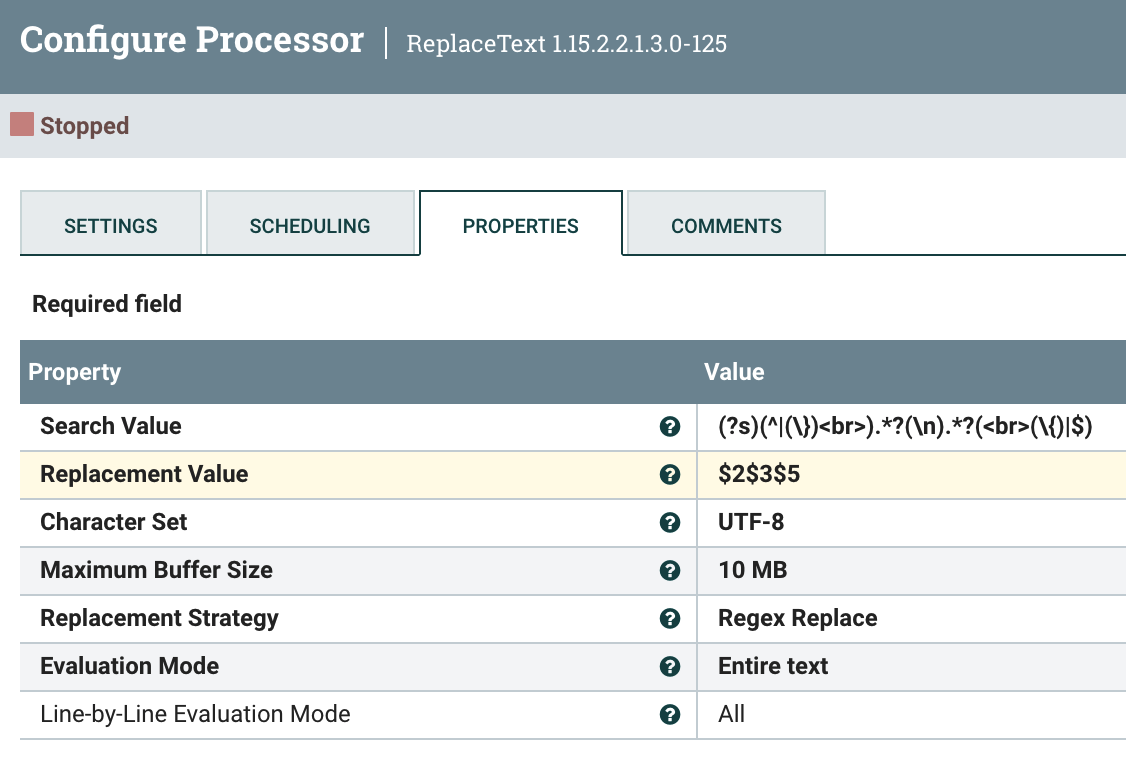Open help for Maximum Buffer Size property

pyautogui.click(x=669, y=570)
